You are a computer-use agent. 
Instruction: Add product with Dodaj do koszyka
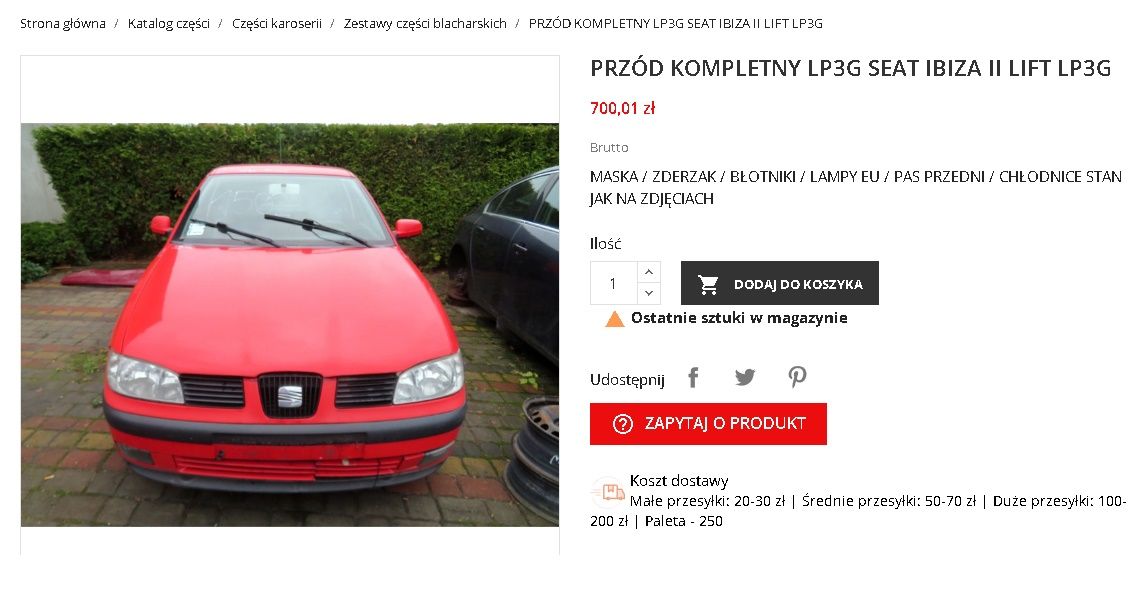tap(780, 283)
